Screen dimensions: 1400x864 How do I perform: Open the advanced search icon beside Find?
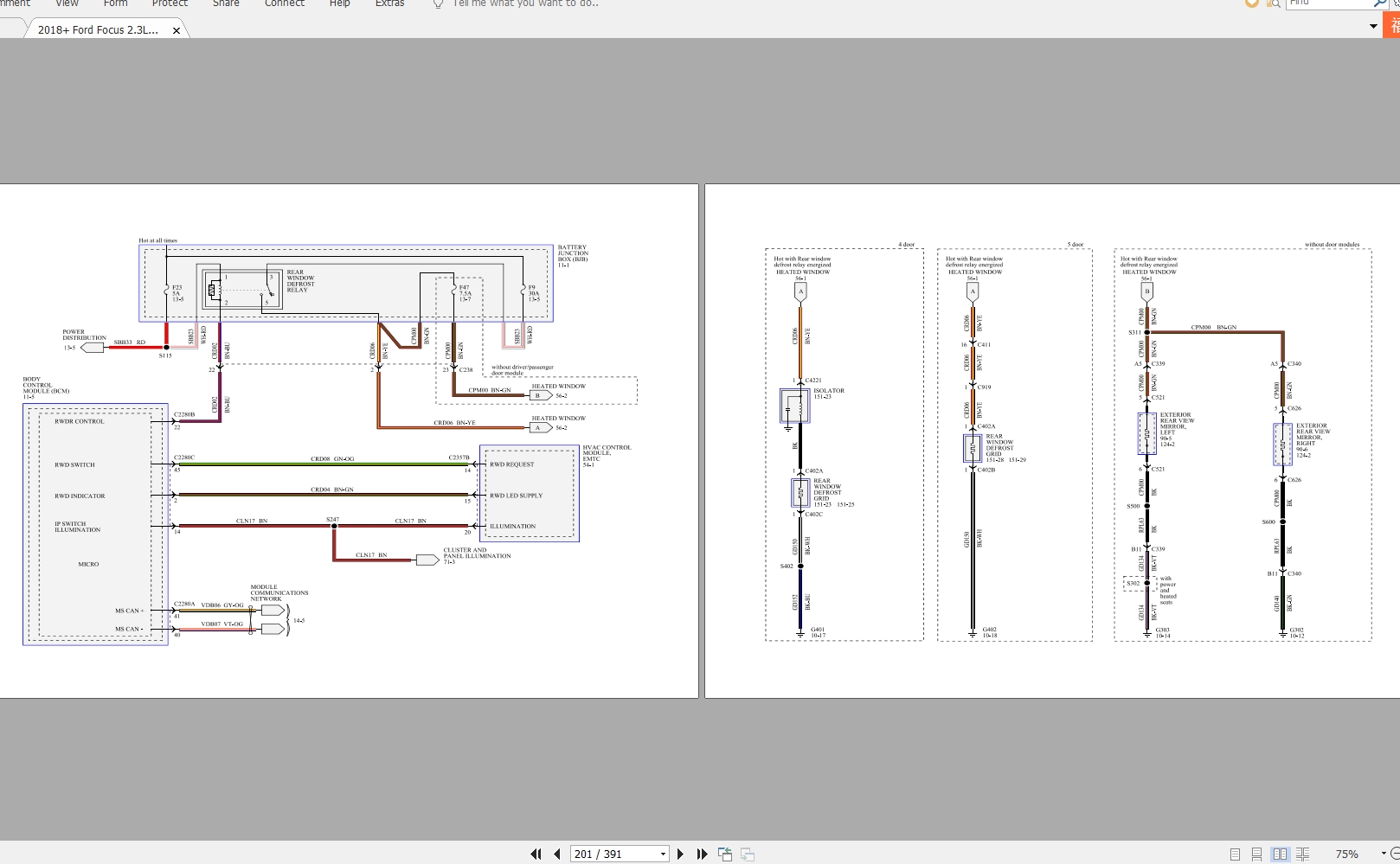[x=1273, y=3]
